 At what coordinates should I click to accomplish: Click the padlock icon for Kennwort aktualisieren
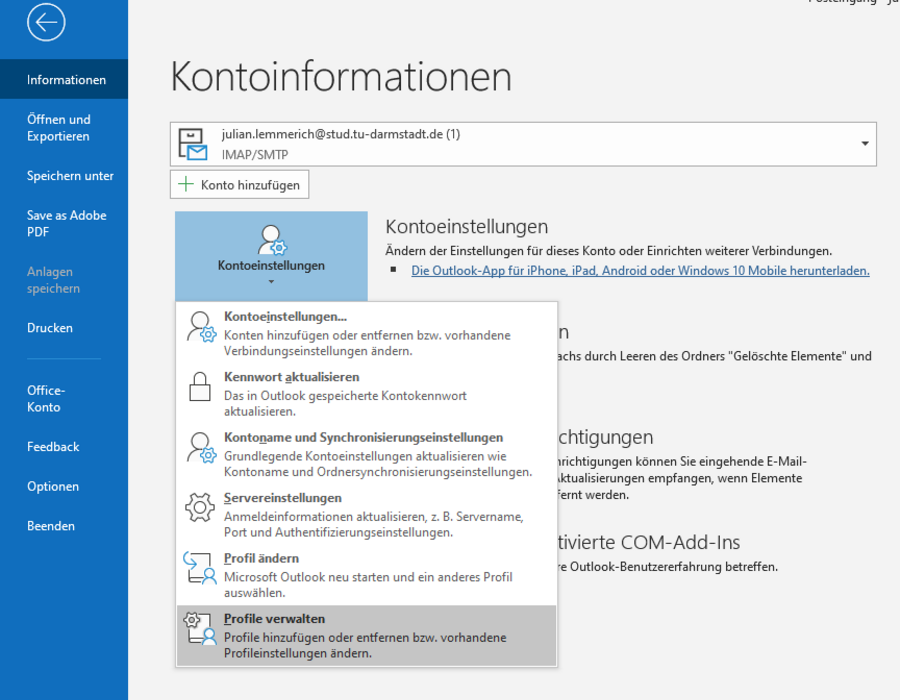pyautogui.click(x=200, y=387)
